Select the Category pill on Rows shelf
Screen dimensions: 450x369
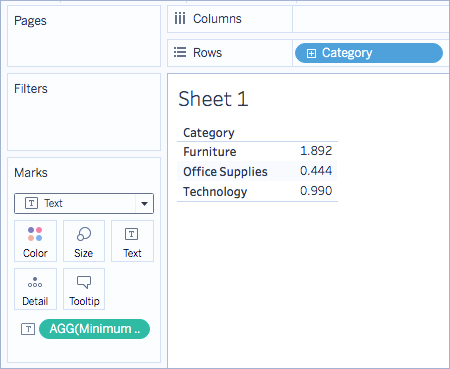click(369, 53)
